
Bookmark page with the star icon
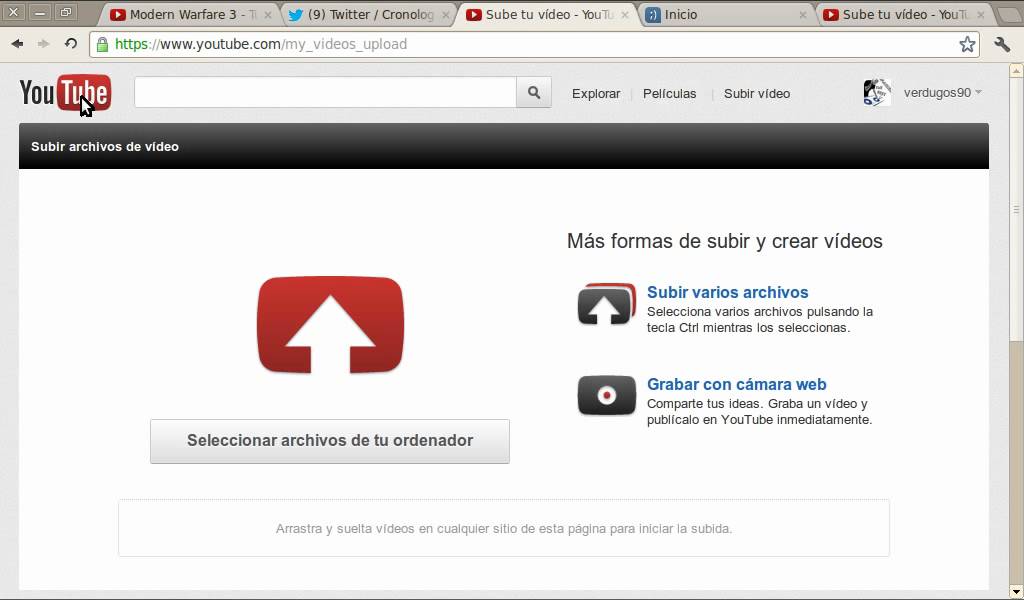pos(967,44)
